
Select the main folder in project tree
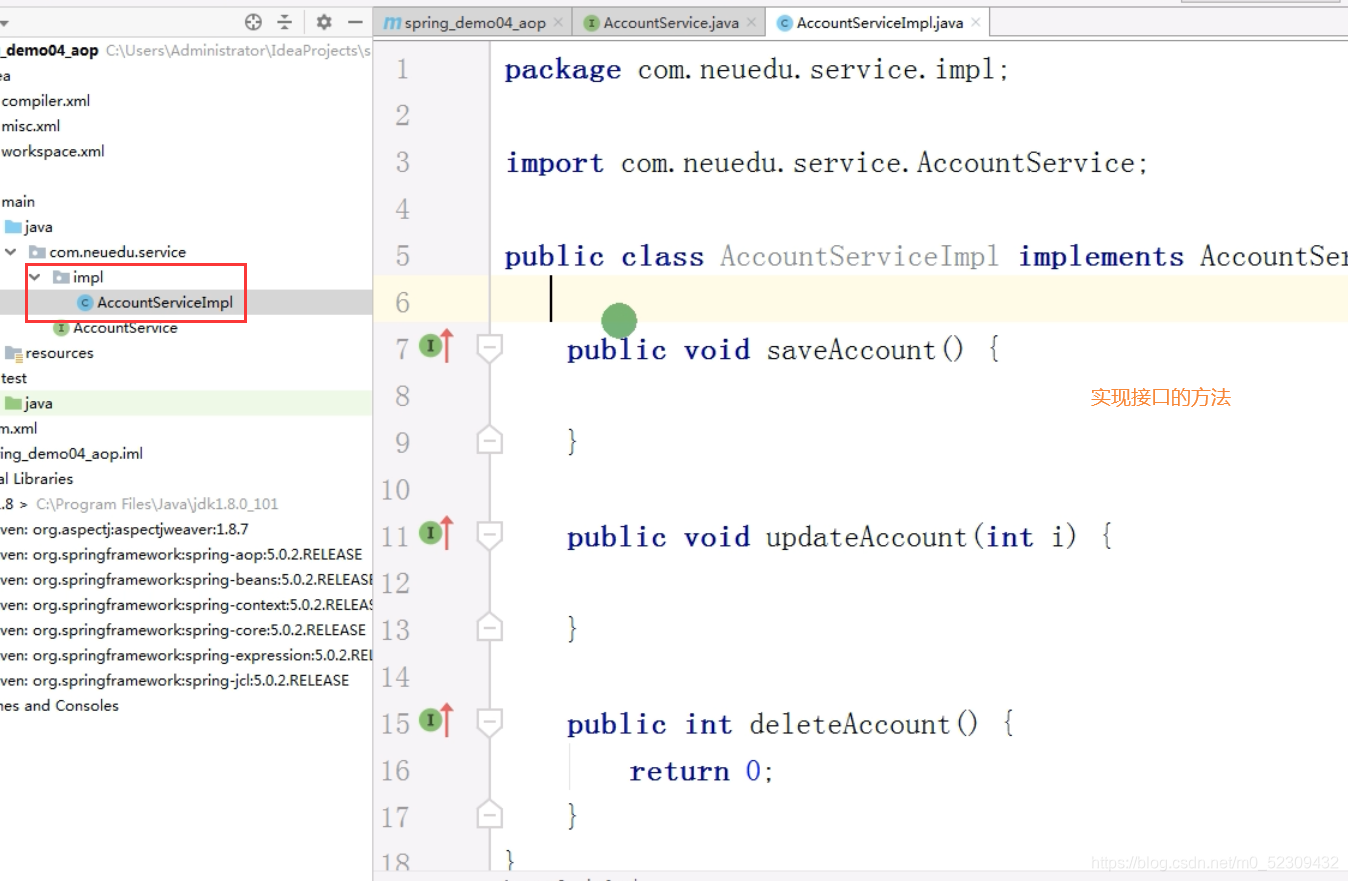[18, 202]
